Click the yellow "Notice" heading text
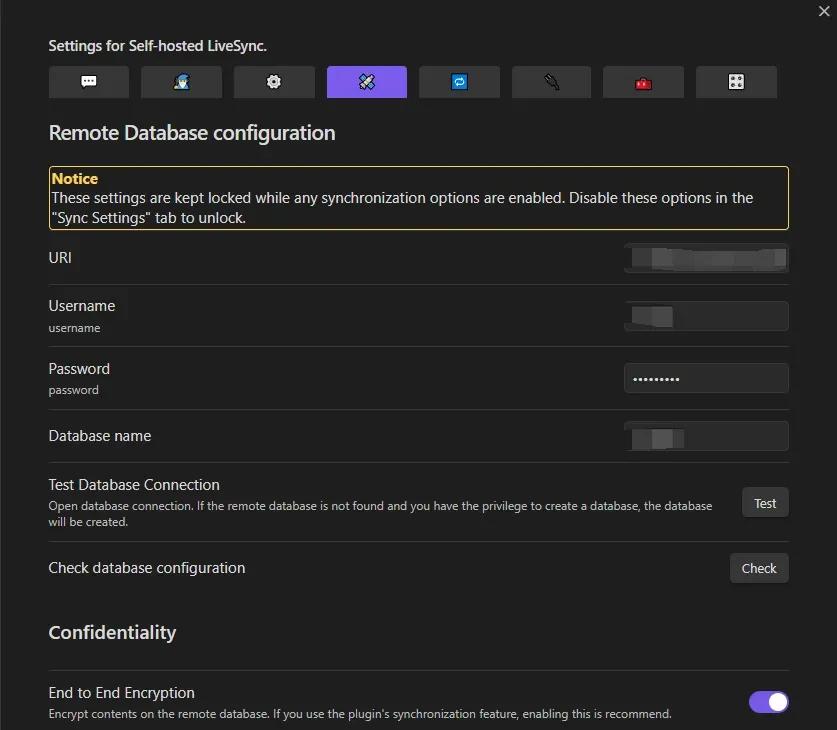837x730 pixels. click(x=75, y=179)
